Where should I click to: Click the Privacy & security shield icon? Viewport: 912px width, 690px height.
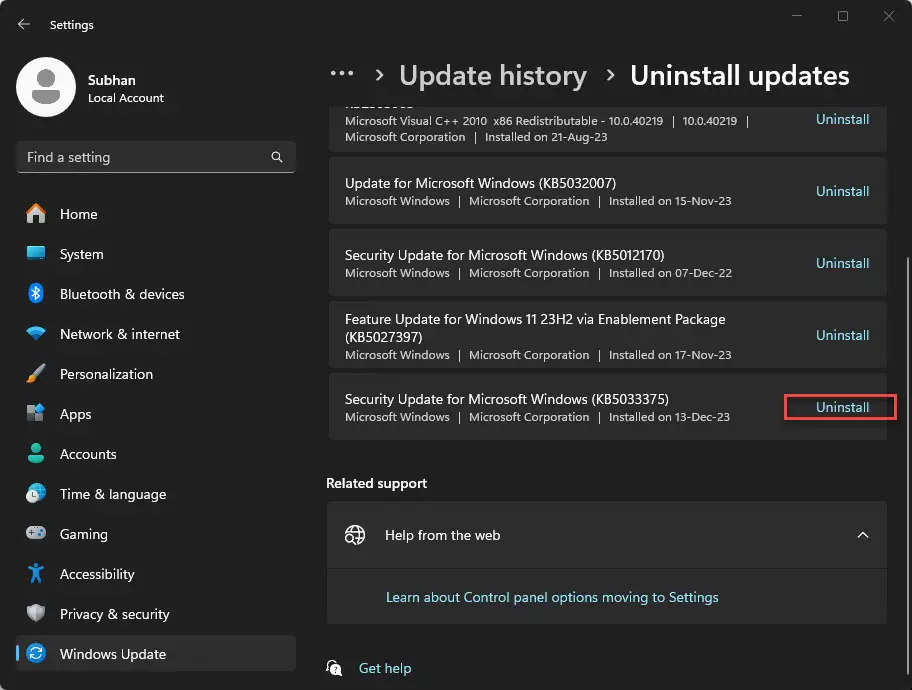click(36, 614)
